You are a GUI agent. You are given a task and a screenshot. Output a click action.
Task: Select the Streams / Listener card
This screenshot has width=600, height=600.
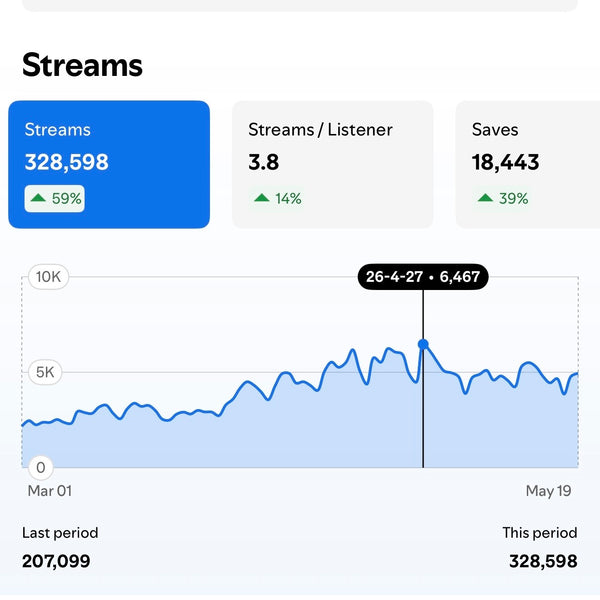[x=333, y=165]
